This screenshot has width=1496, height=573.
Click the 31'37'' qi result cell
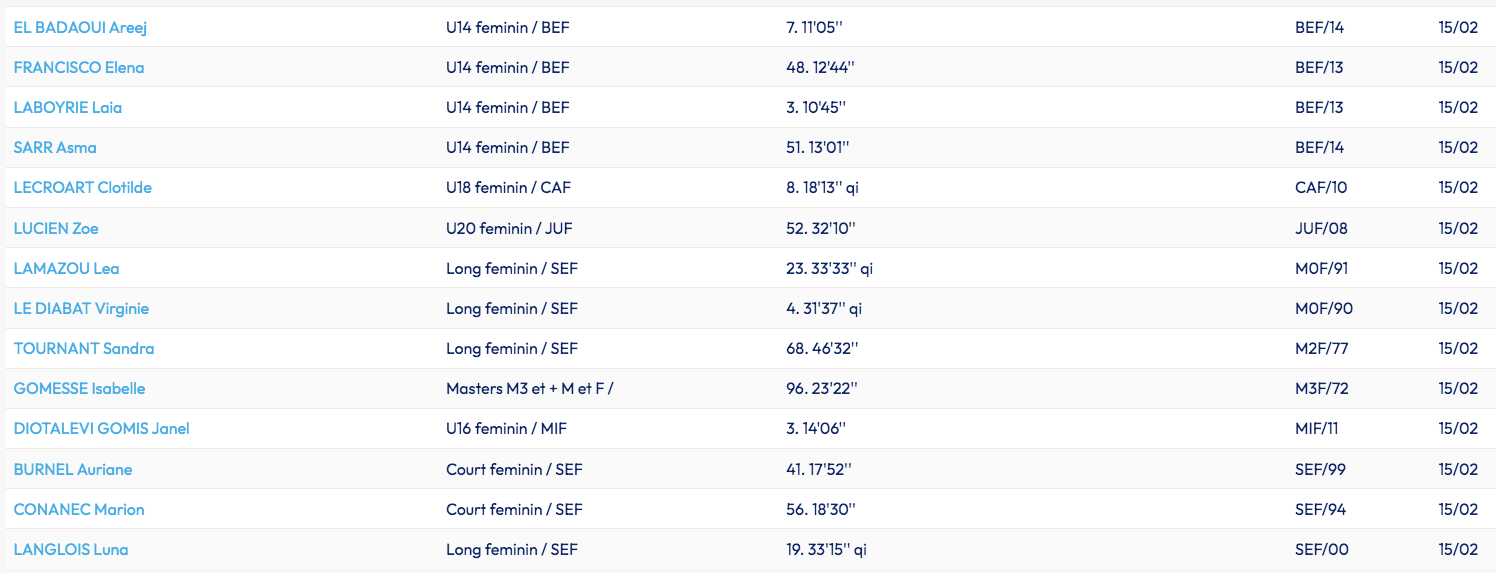coord(824,308)
